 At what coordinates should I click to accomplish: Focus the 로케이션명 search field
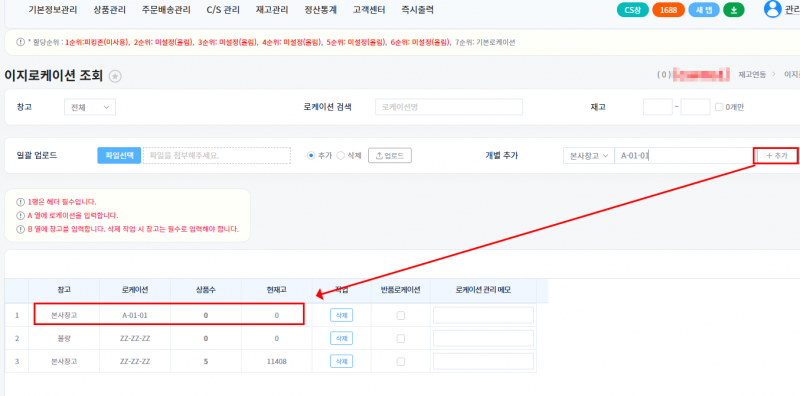(448, 107)
